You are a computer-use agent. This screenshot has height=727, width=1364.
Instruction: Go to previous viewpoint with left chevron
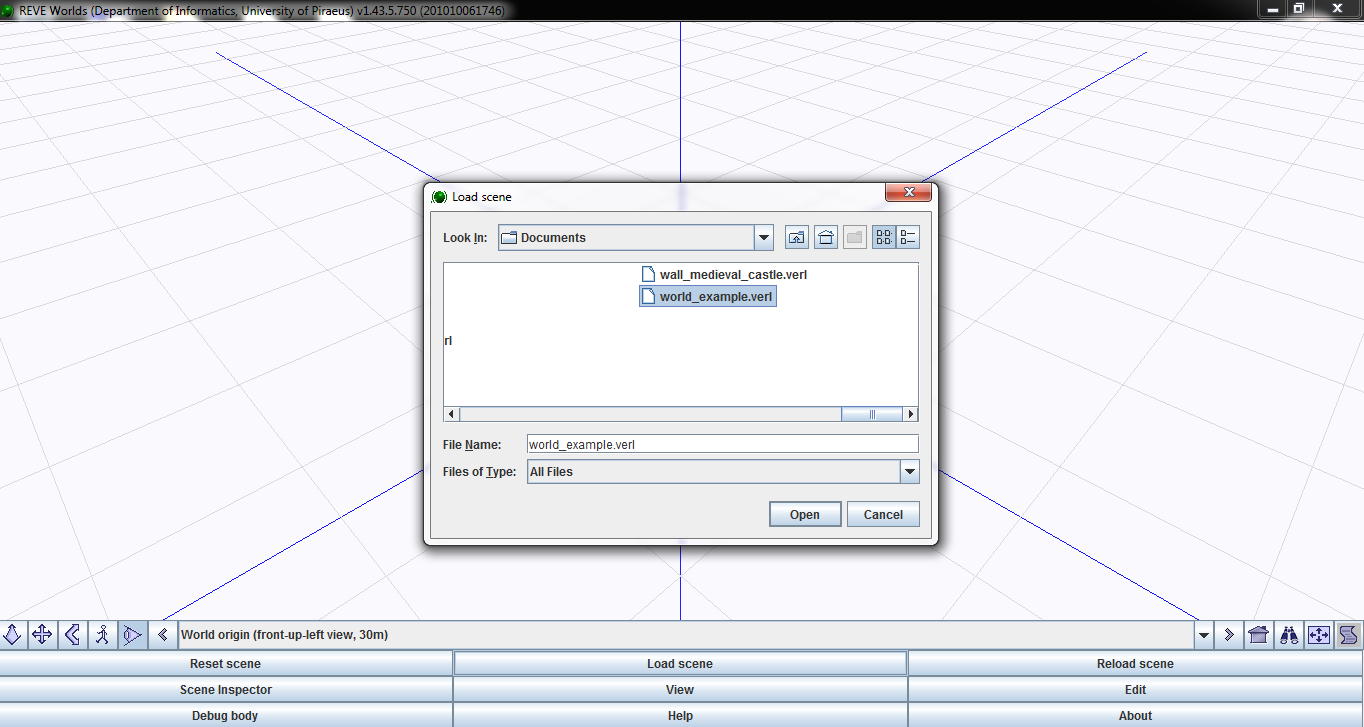[x=163, y=634]
